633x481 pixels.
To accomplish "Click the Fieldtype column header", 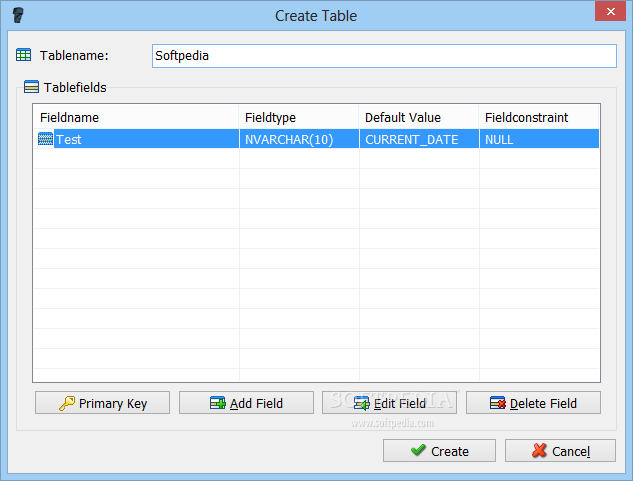I will 299,118.
